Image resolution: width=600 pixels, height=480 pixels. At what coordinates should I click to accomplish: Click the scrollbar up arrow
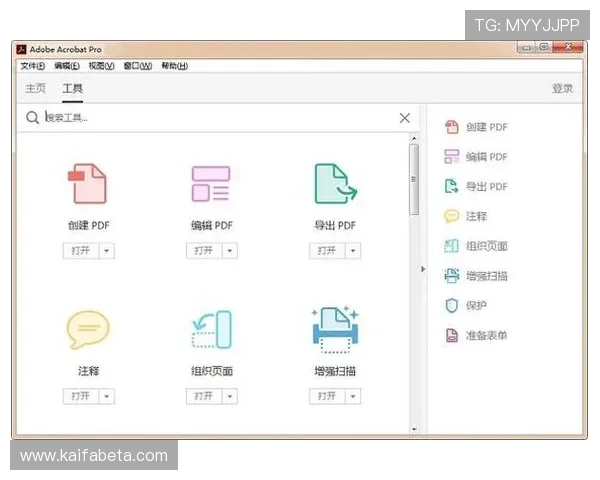(x=414, y=138)
